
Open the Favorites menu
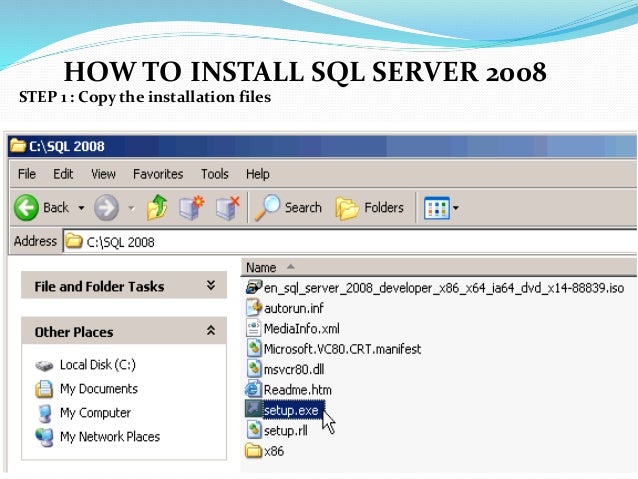tap(158, 174)
